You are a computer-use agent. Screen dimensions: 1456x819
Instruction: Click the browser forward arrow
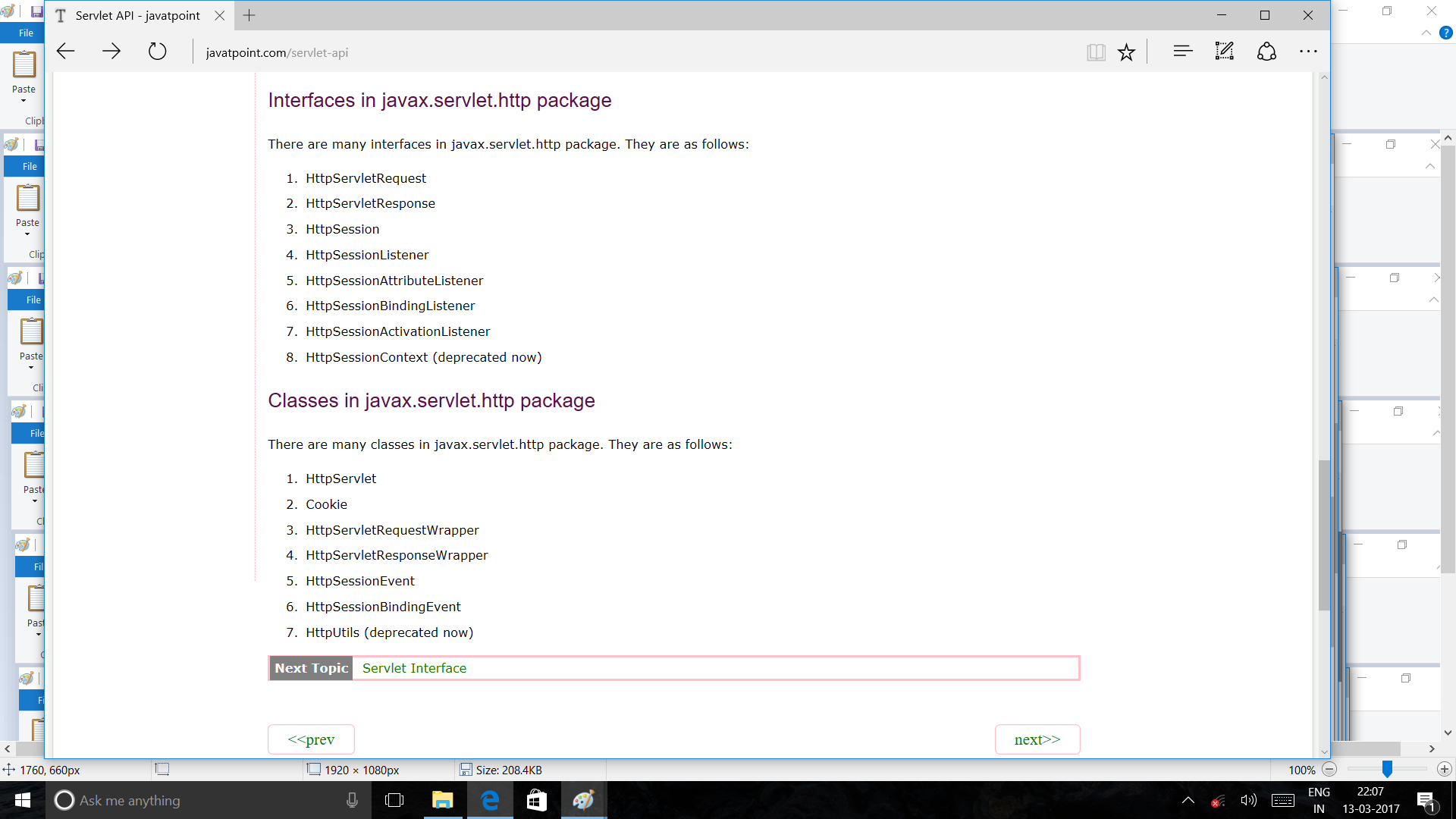click(111, 52)
